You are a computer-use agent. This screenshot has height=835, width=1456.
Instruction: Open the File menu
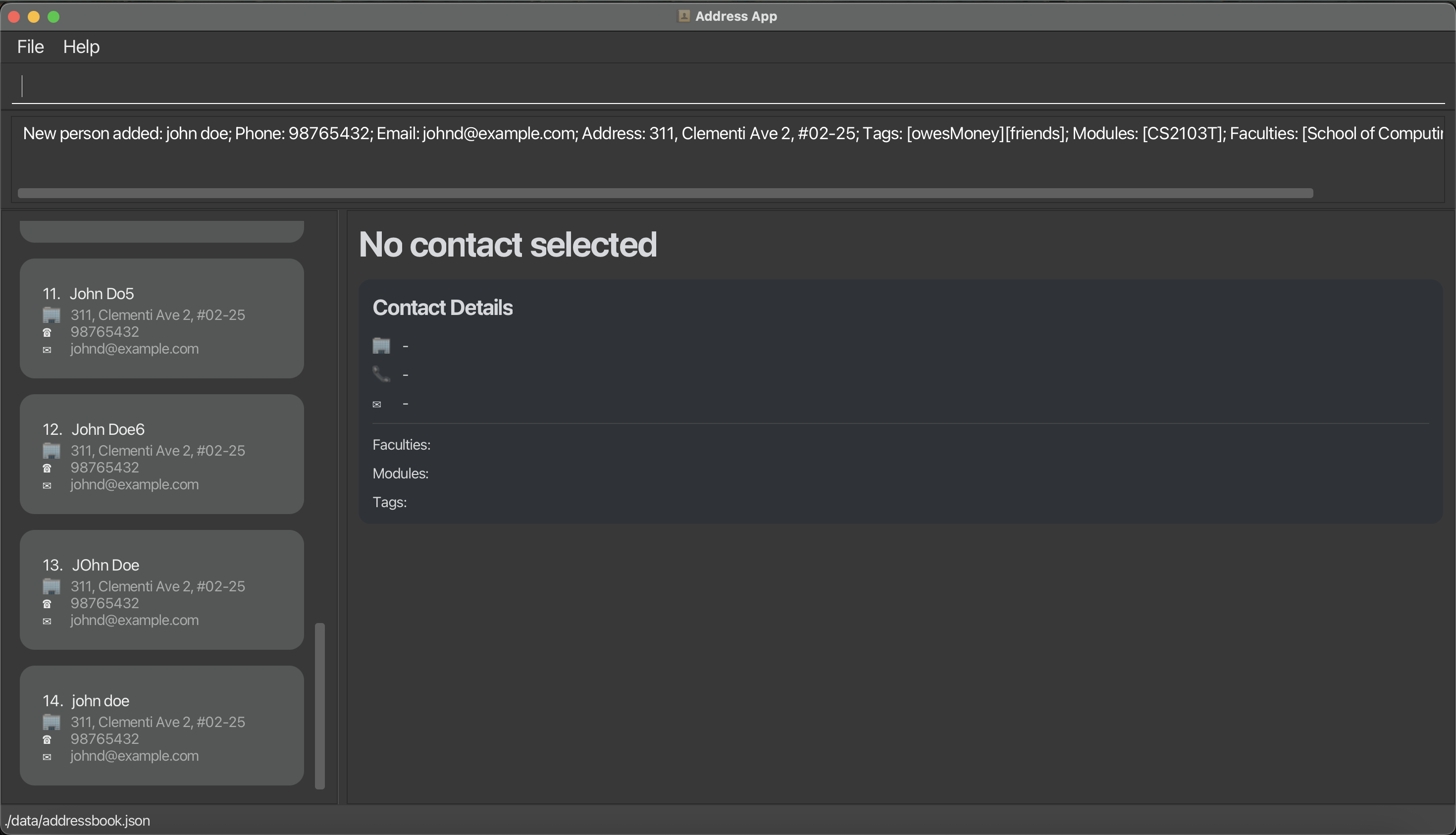tap(30, 47)
